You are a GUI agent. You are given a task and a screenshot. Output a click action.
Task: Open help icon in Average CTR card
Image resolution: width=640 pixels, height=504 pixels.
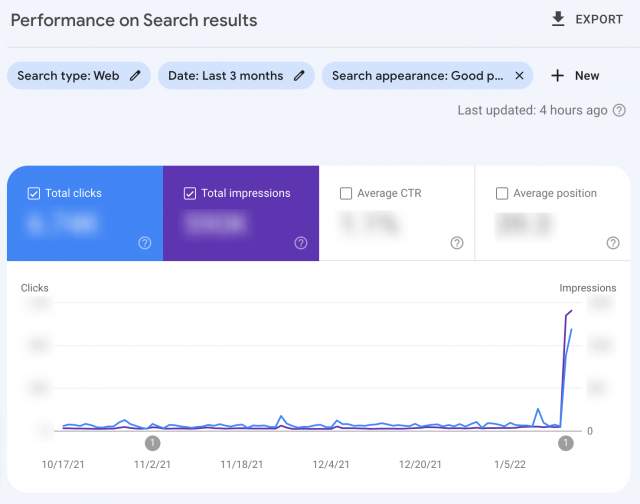[457, 243]
